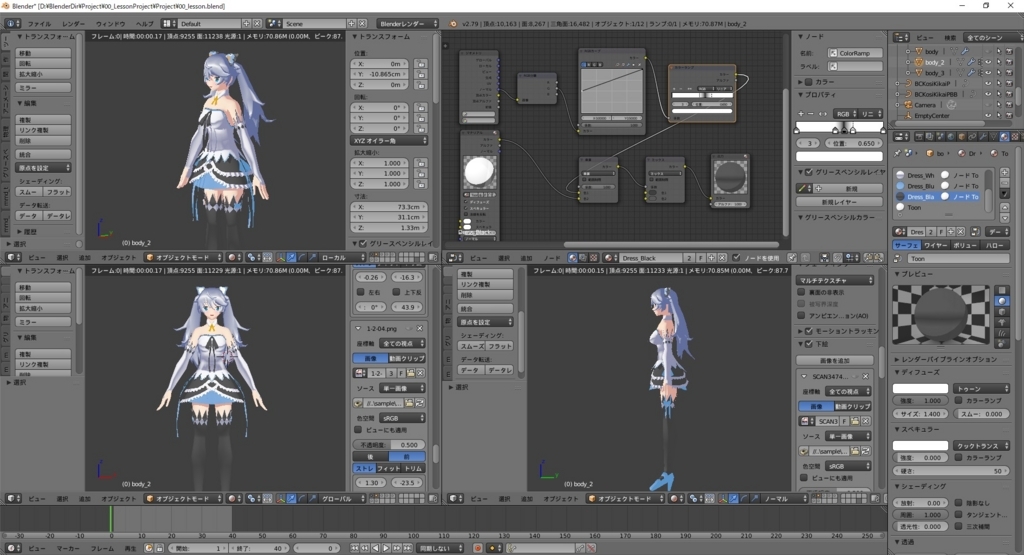Click the 画像を追加 button
The width and height of the screenshot is (1024, 555).
[x=835, y=360]
